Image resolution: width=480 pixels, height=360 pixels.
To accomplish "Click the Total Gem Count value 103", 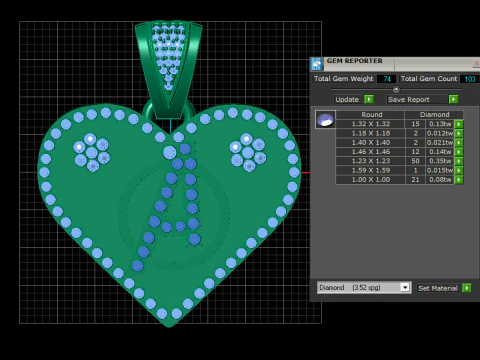I will click(470, 79).
